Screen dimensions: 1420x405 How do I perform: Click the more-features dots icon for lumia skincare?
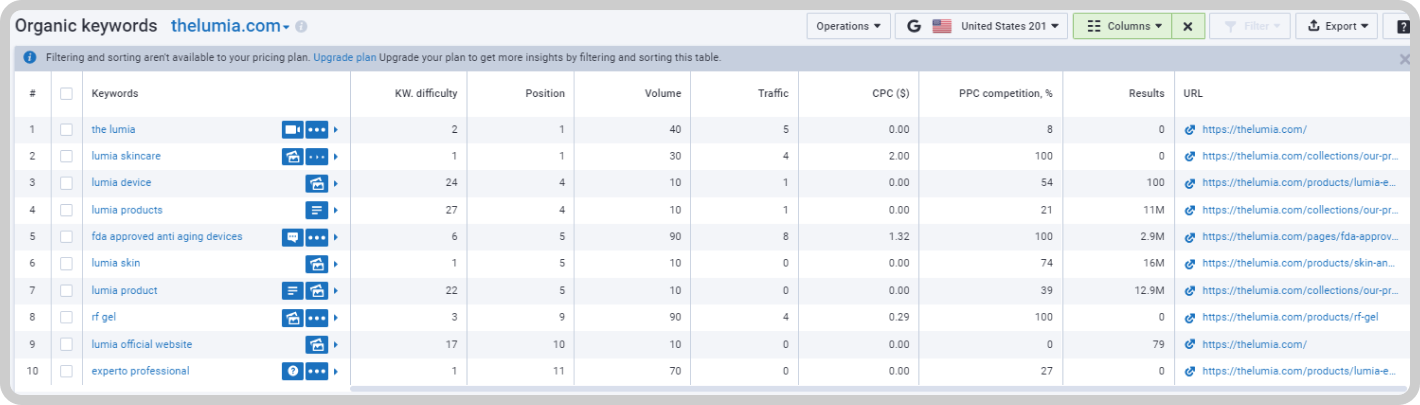[317, 157]
